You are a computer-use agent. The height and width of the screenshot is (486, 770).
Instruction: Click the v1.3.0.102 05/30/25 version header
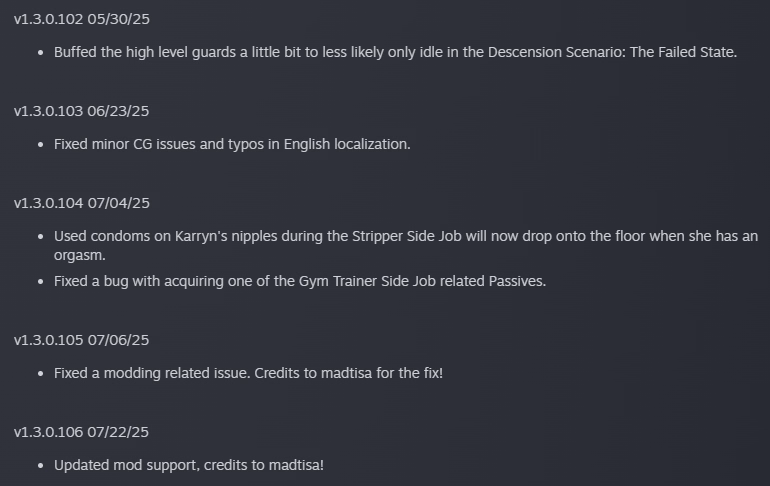(x=82, y=19)
